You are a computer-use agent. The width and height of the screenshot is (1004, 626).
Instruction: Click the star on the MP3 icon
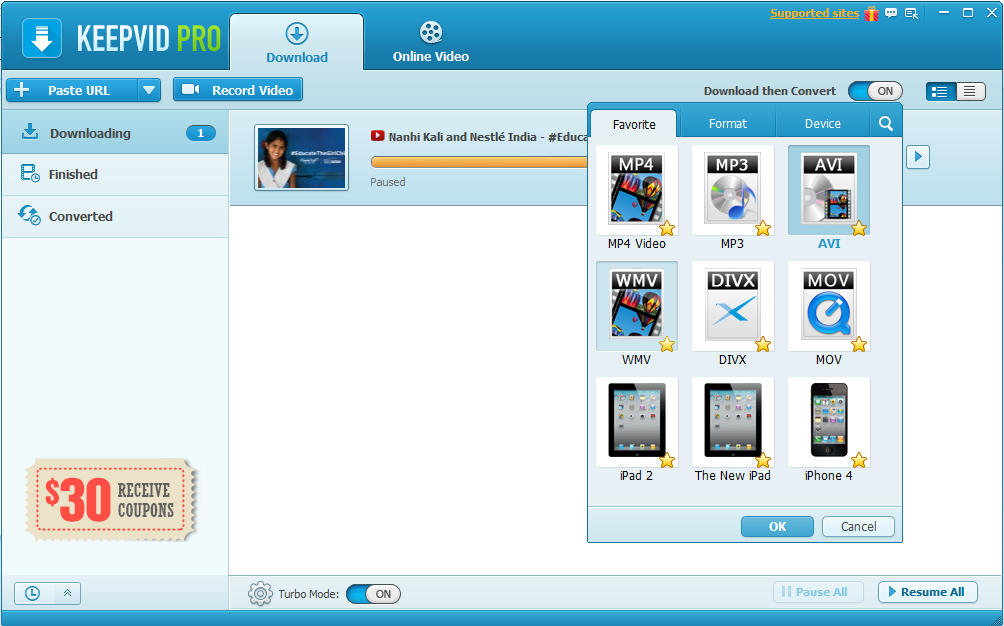tap(763, 229)
